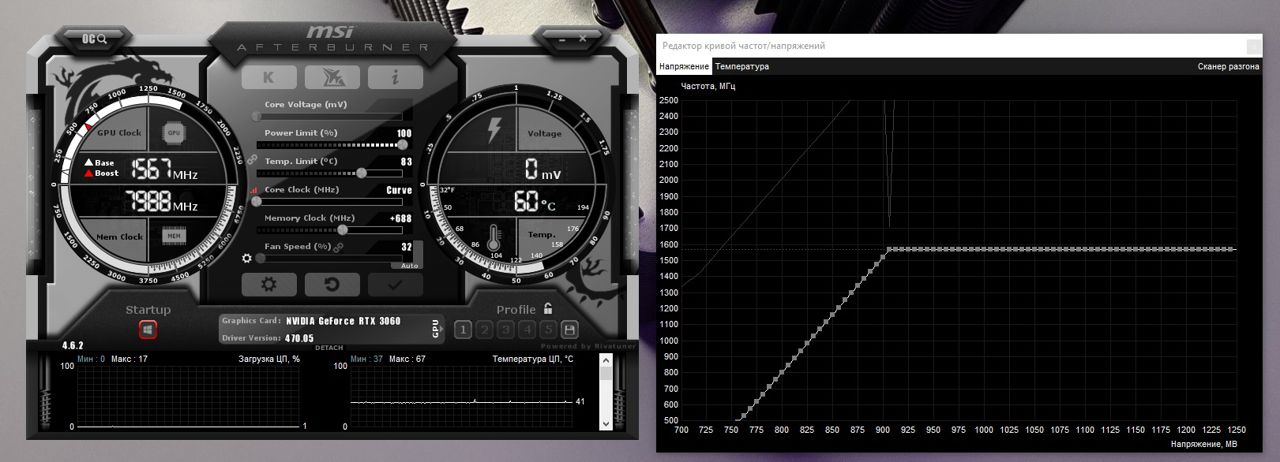Toggle the power/temp limit link icon

click(x=252, y=160)
